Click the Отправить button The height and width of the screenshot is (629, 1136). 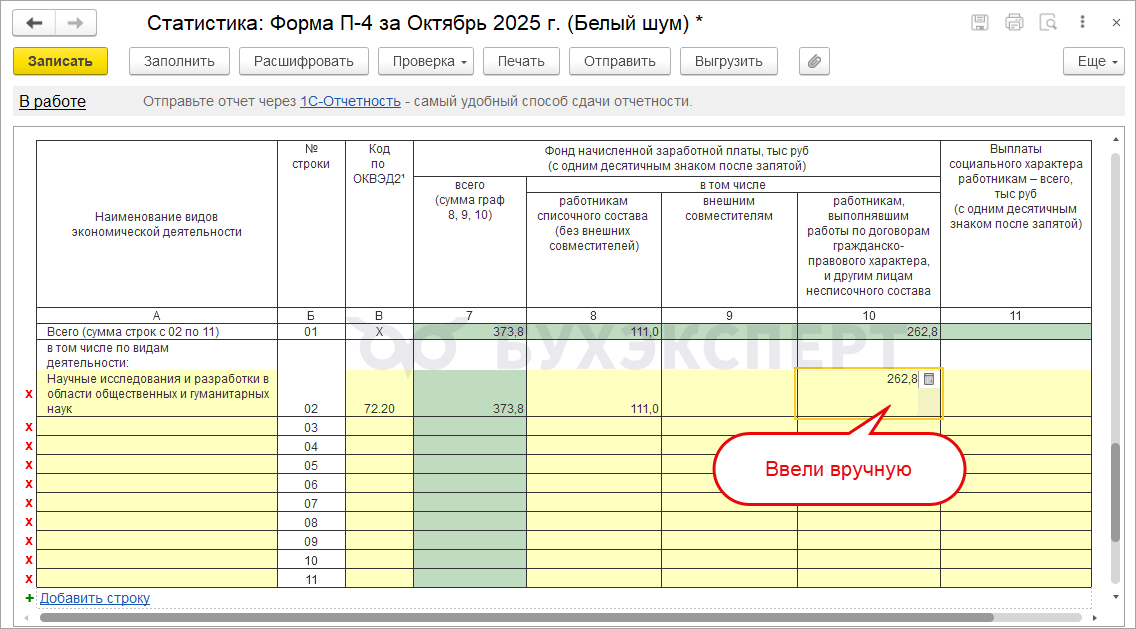point(619,61)
